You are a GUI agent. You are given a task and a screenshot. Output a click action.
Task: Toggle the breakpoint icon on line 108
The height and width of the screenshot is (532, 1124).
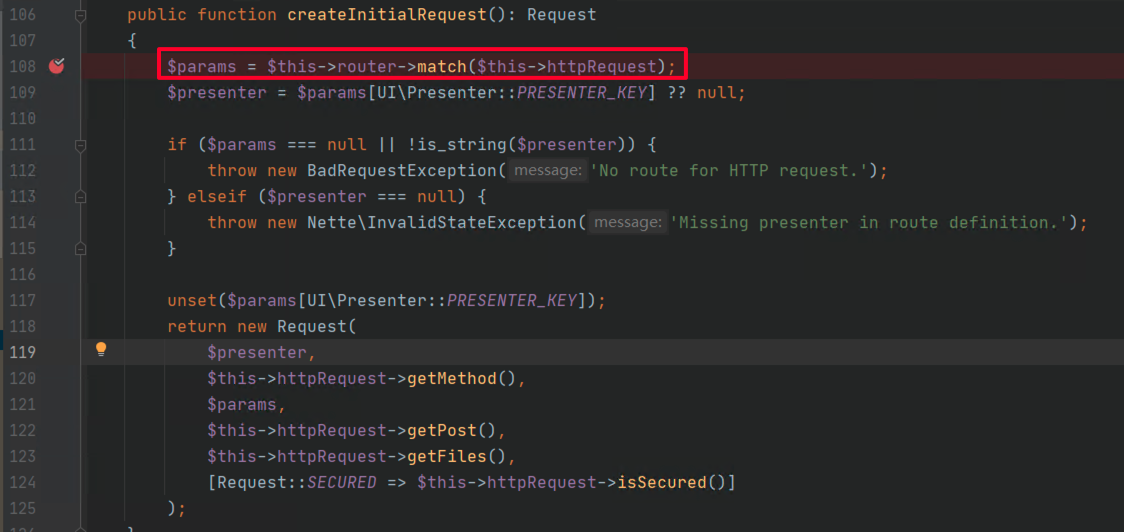pos(57,66)
